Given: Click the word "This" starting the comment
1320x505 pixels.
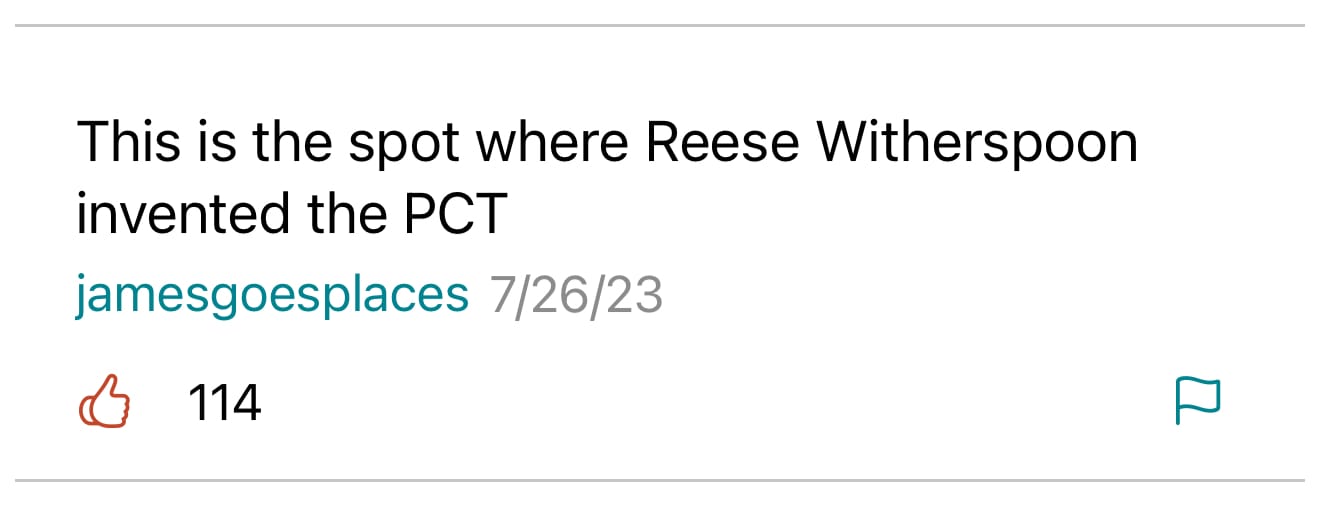Looking at the screenshot, I should pos(127,144).
